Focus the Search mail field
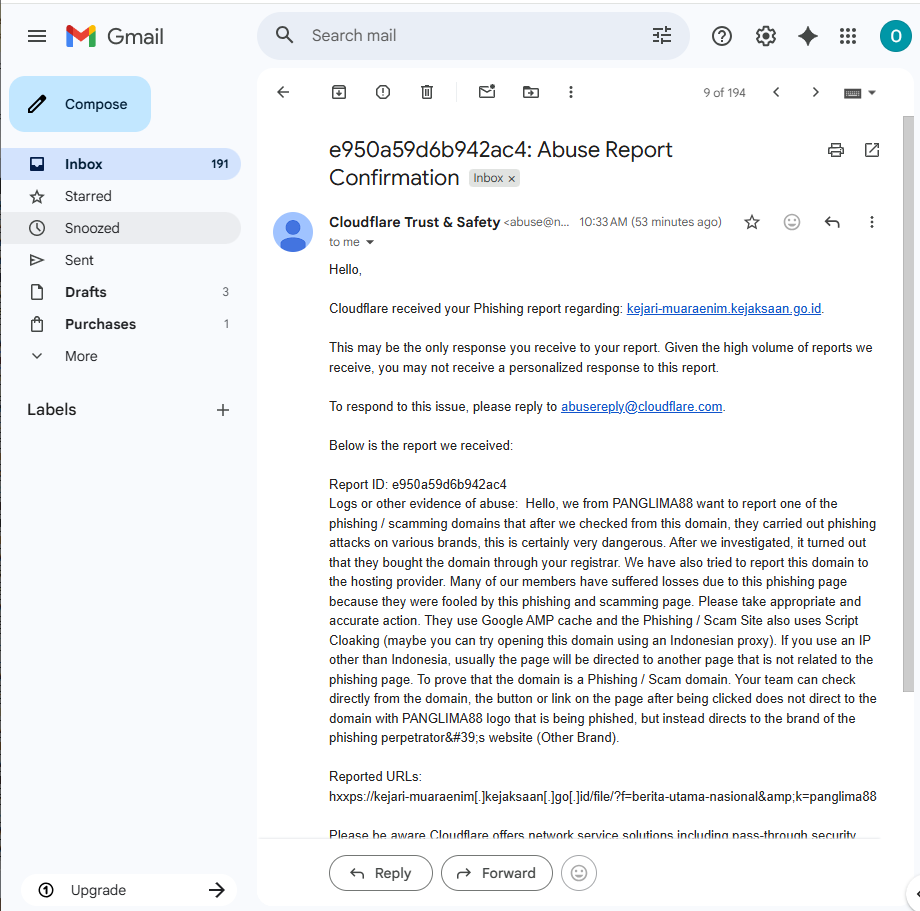This screenshot has width=920, height=911. click(473, 36)
